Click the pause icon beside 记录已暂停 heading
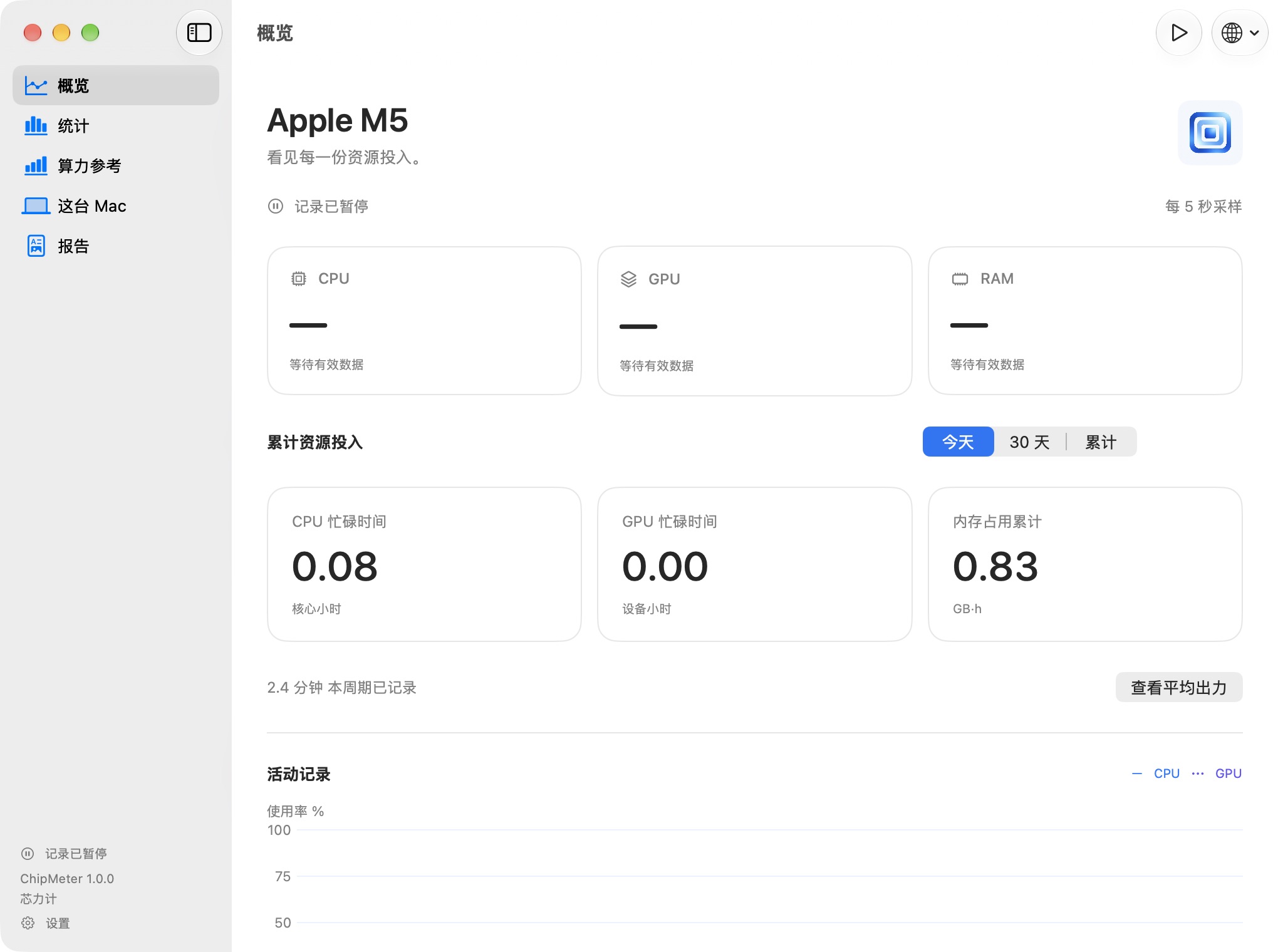This screenshot has width=1278, height=952. (276, 206)
